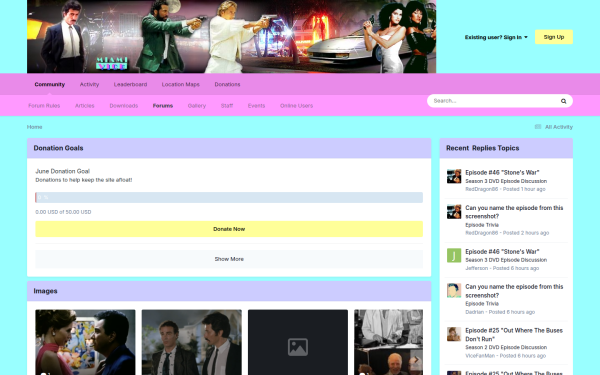Click next arrow on Images carousel

pyautogui.click(x=416, y=360)
